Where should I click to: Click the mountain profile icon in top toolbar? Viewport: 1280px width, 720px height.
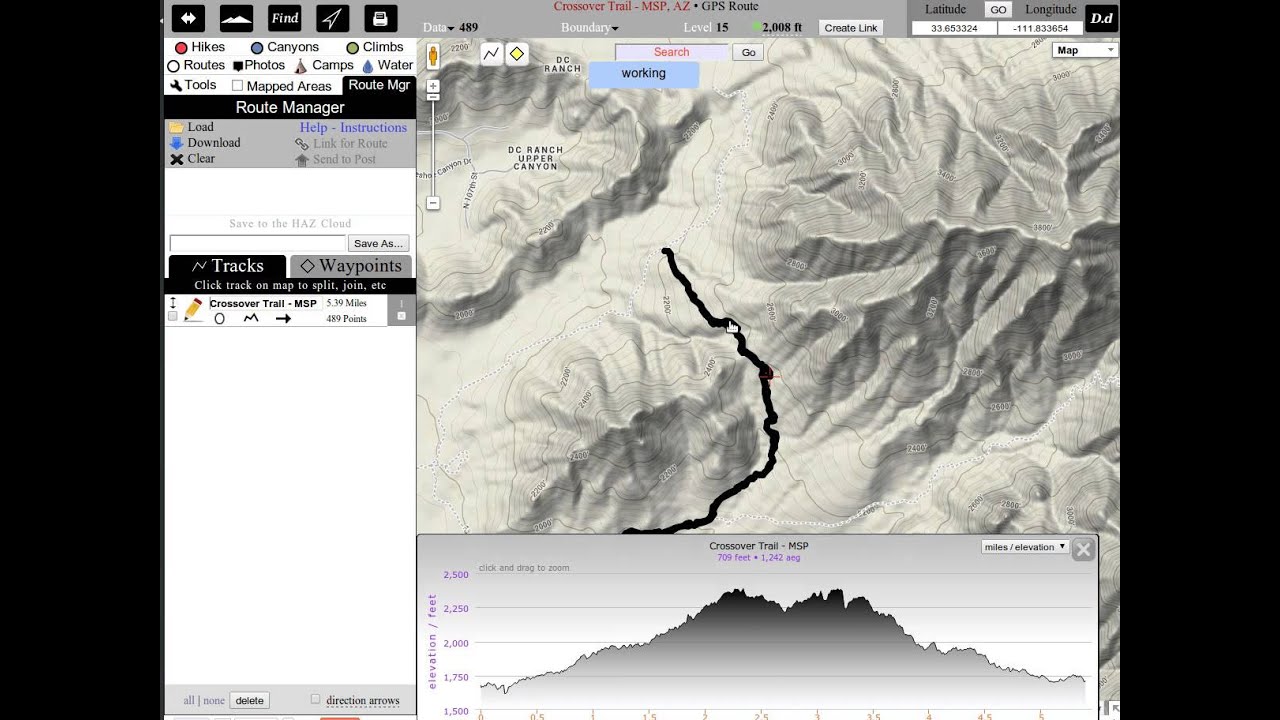236,18
